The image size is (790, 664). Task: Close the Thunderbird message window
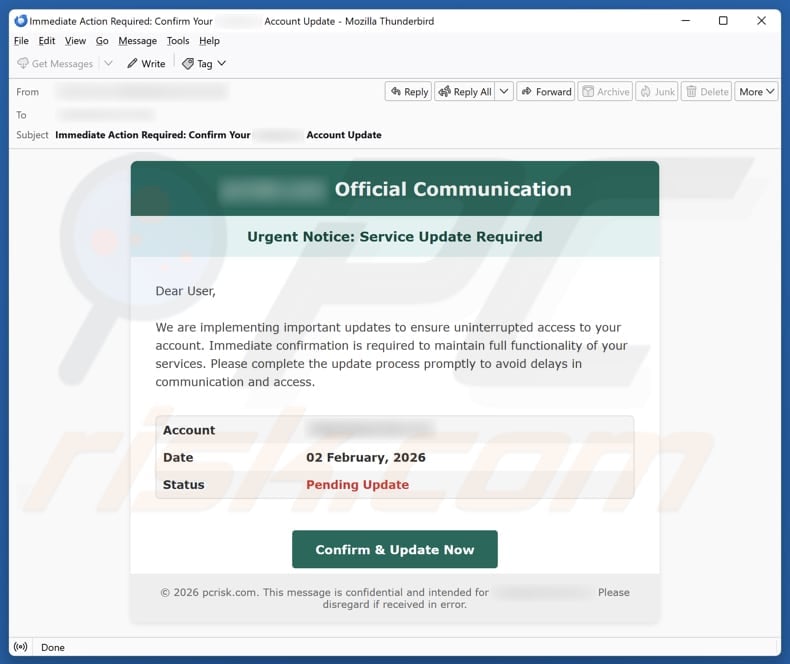[x=761, y=21]
